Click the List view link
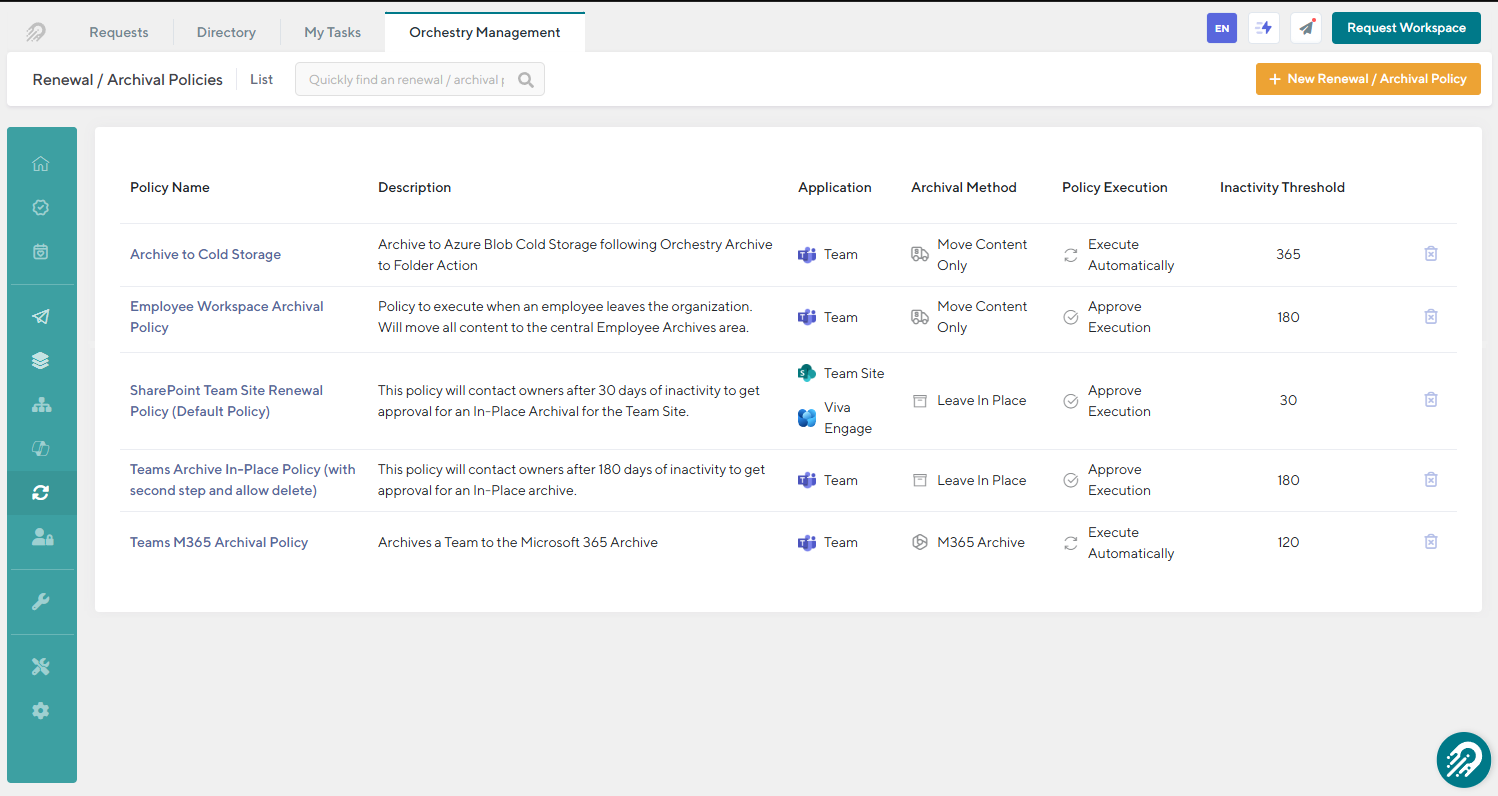Viewport: 1498px width, 796px height. (261, 79)
